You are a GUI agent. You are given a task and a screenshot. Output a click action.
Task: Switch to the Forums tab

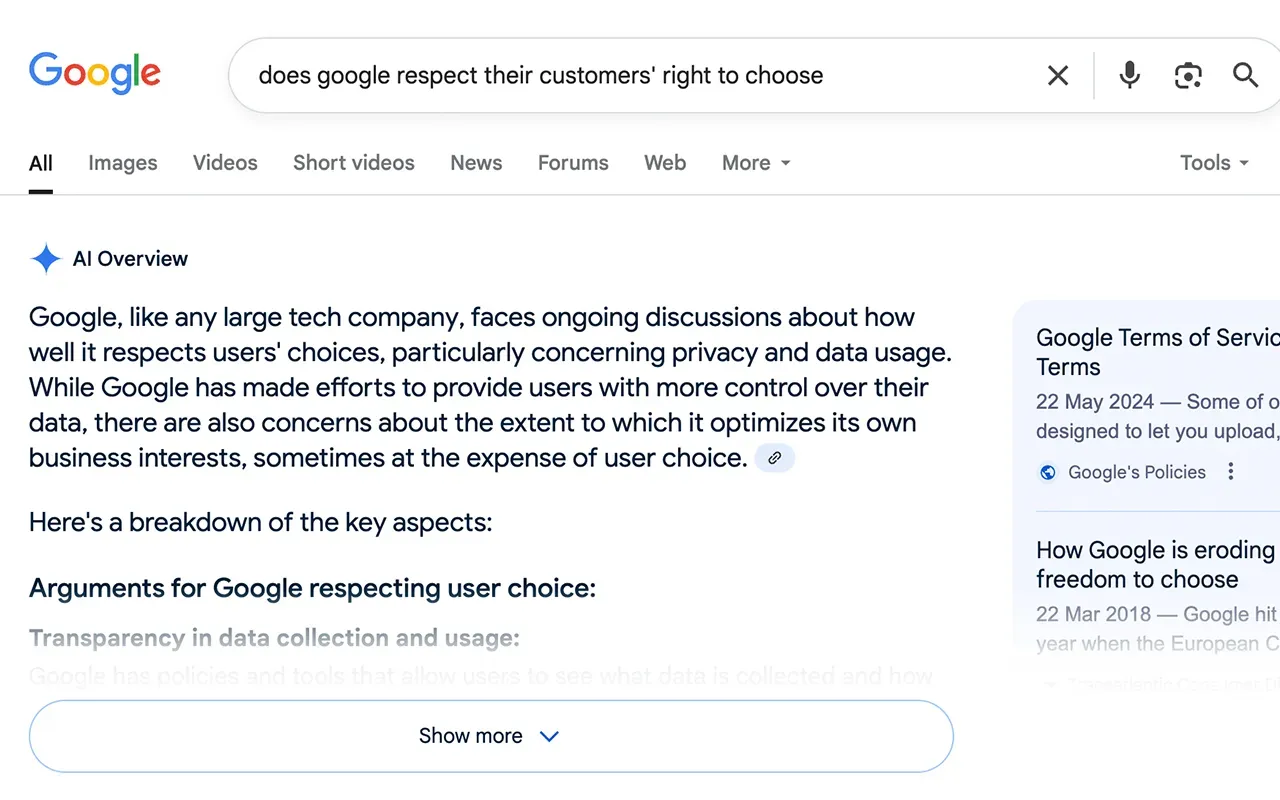[x=572, y=163]
